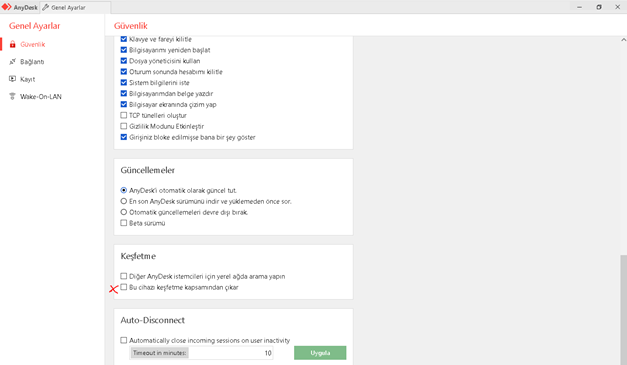
Task: Enable TCP tünelleri oluştur checkbox
Action: (x=124, y=115)
